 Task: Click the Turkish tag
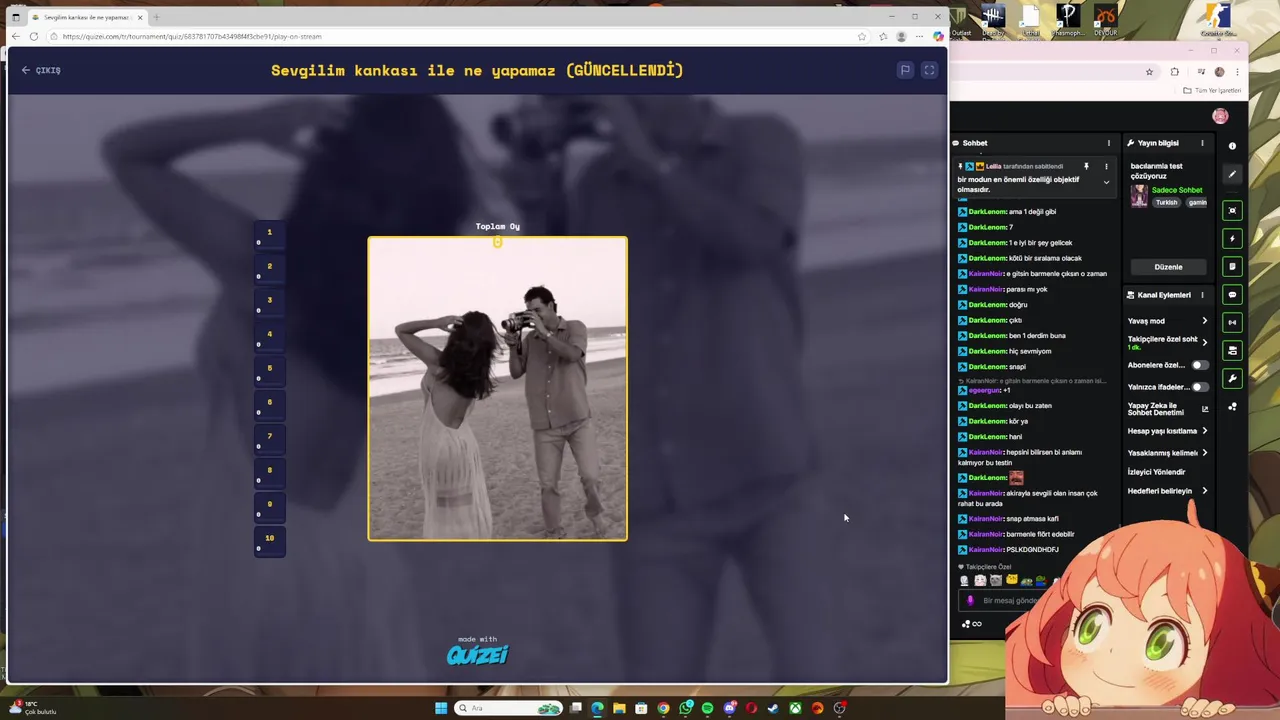1167,203
